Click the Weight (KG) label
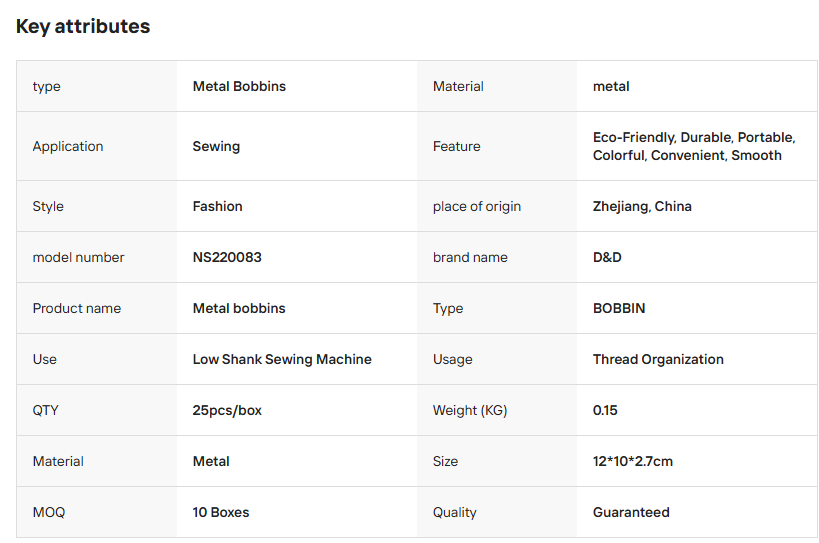 (470, 410)
